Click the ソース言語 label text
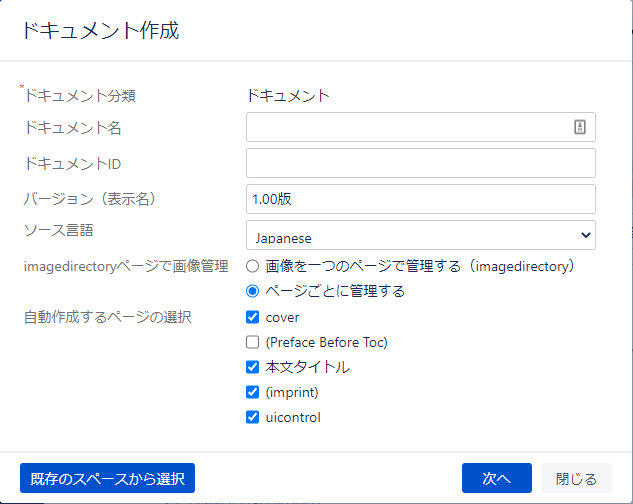Screen dimensions: 633x504 pyautogui.click(x=59, y=230)
